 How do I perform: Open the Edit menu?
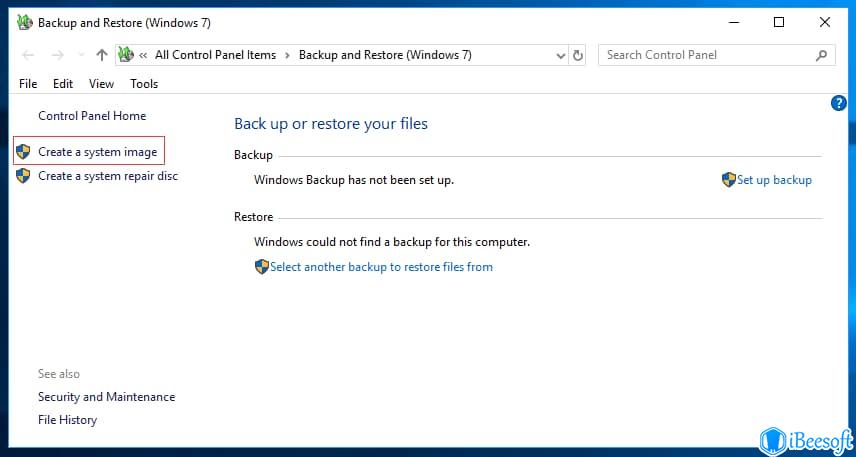click(x=63, y=84)
